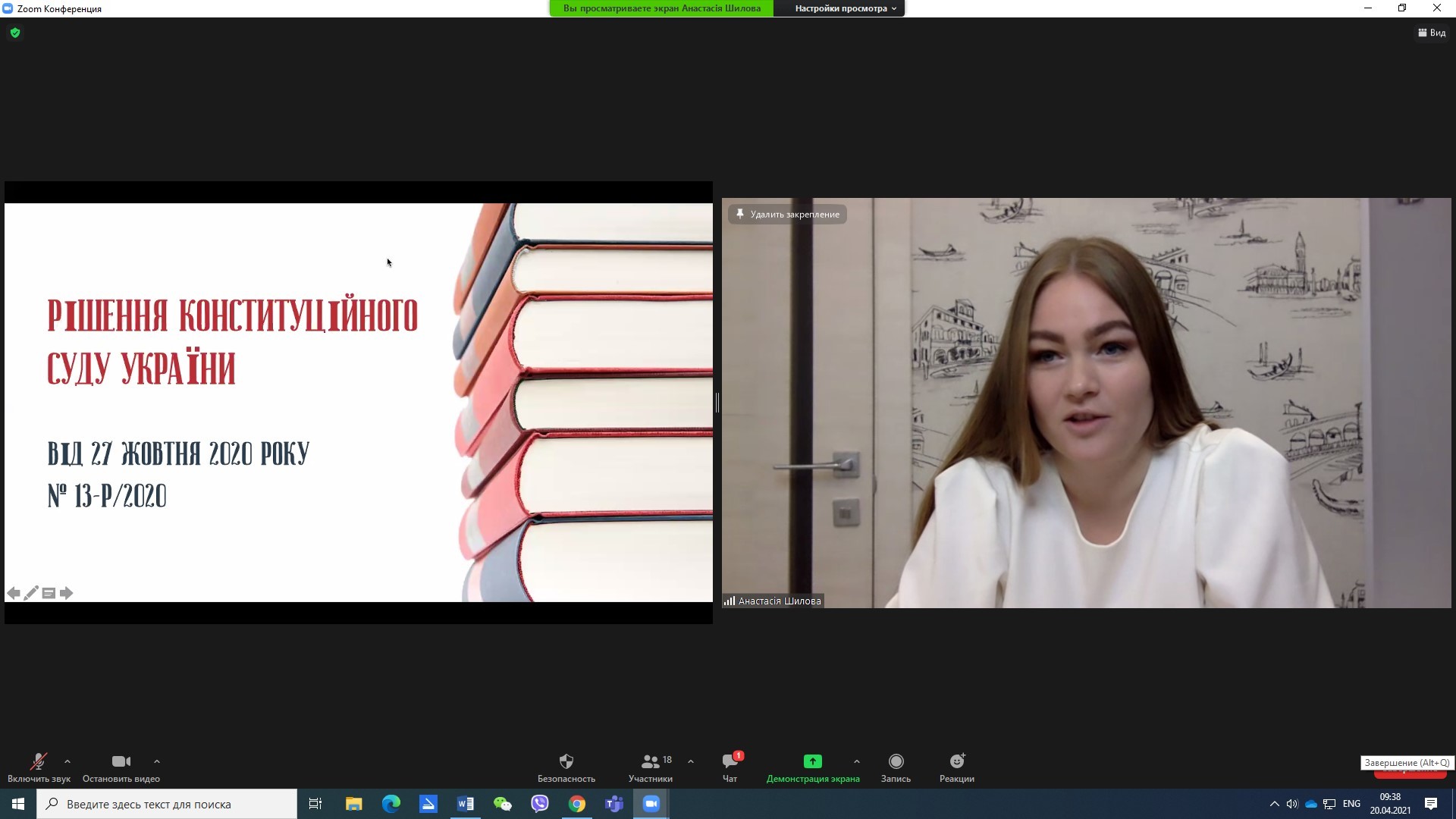Toggle camera off with Остановить видео
1456x819 pixels.
tap(121, 761)
